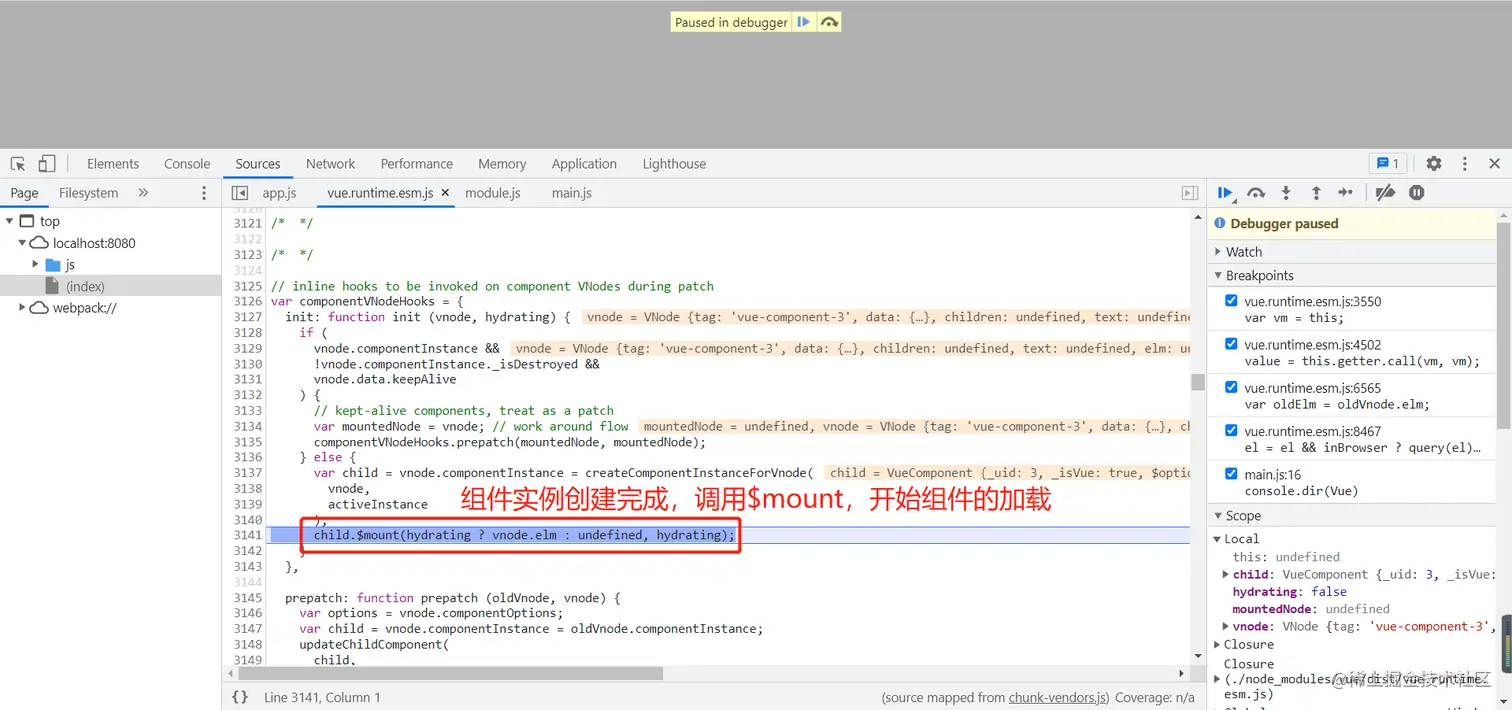The height and width of the screenshot is (710, 1512).
Task: Open DevTools settings gear
Action: pos(1434,164)
